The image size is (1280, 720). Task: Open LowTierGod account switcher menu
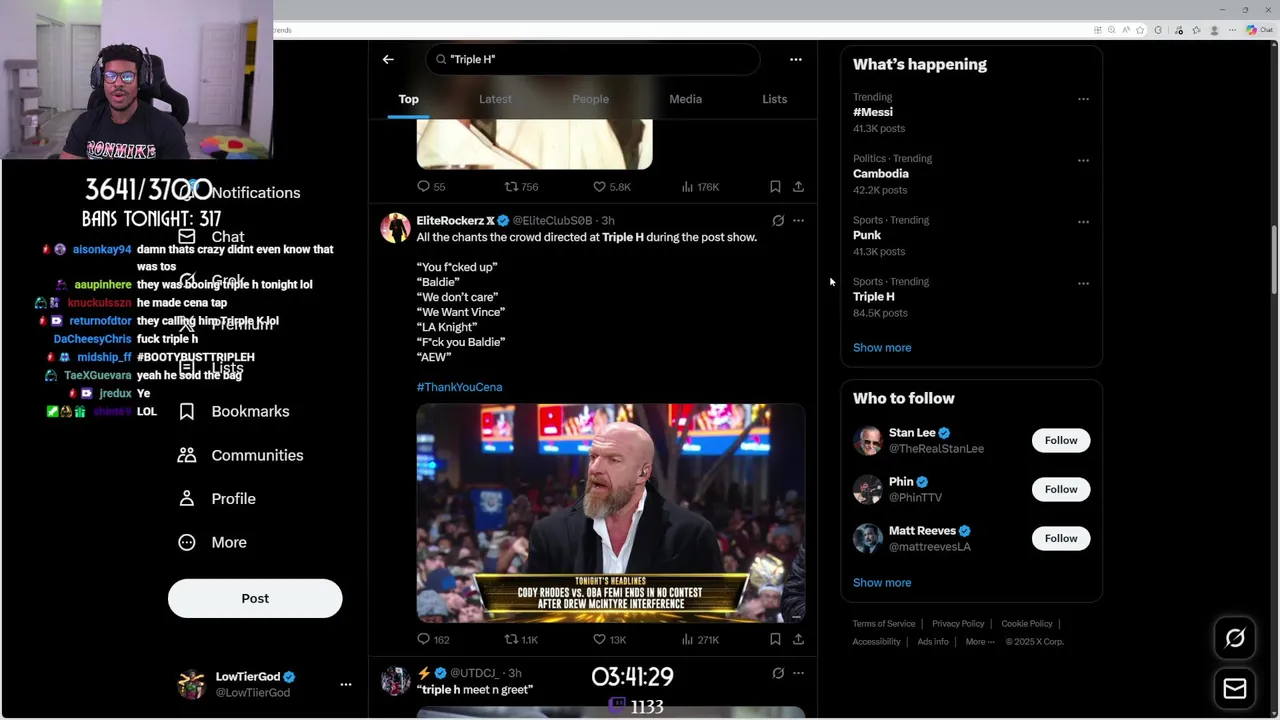coord(346,684)
